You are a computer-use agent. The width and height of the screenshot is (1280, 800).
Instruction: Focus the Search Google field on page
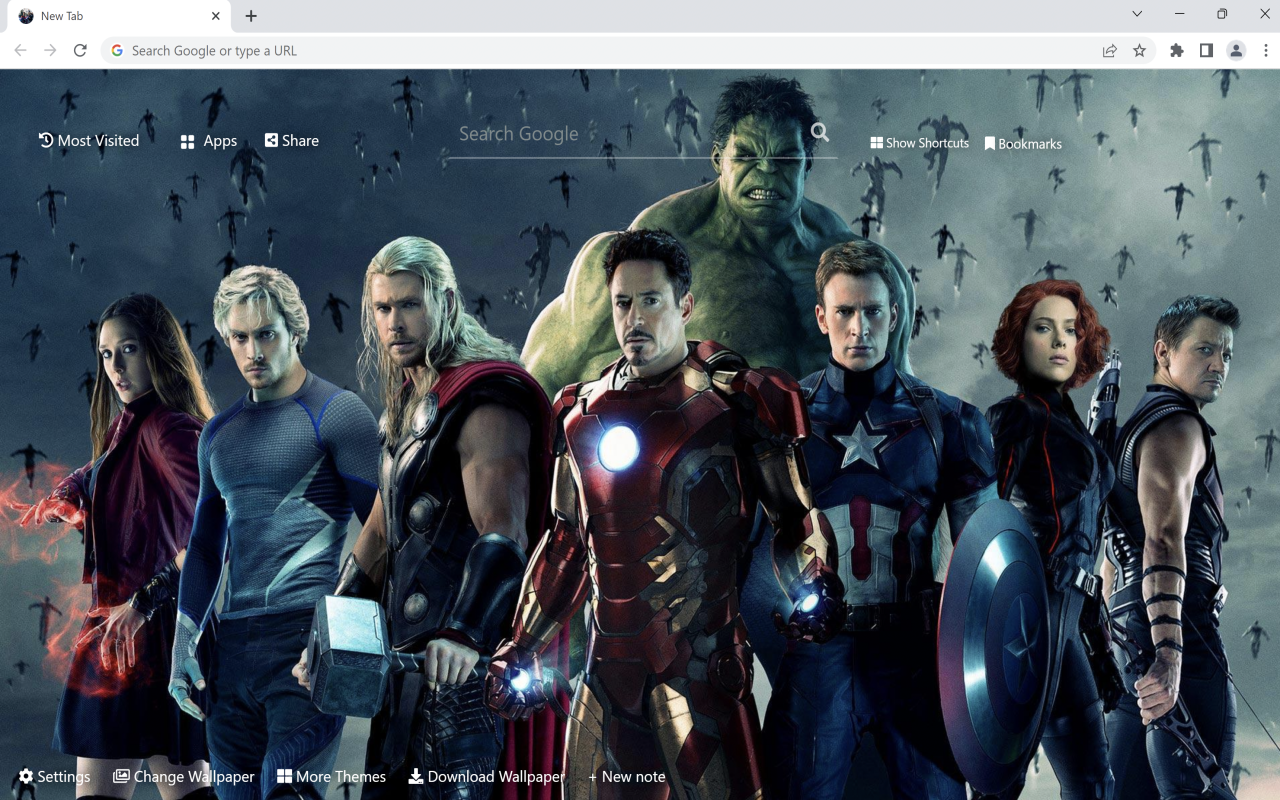(x=628, y=134)
